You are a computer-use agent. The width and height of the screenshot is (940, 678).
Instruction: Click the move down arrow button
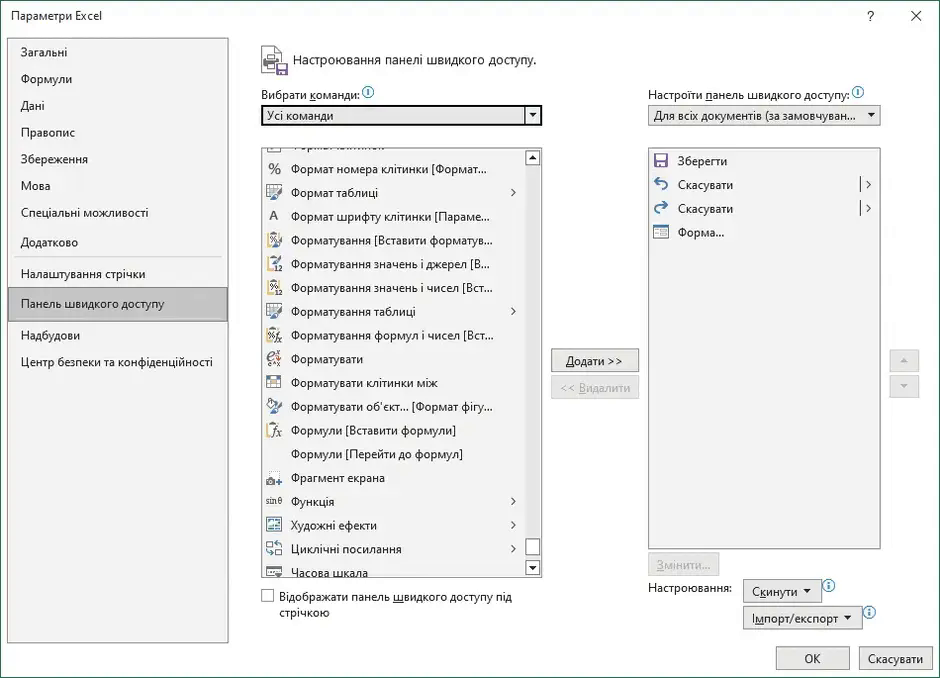click(904, 387)
